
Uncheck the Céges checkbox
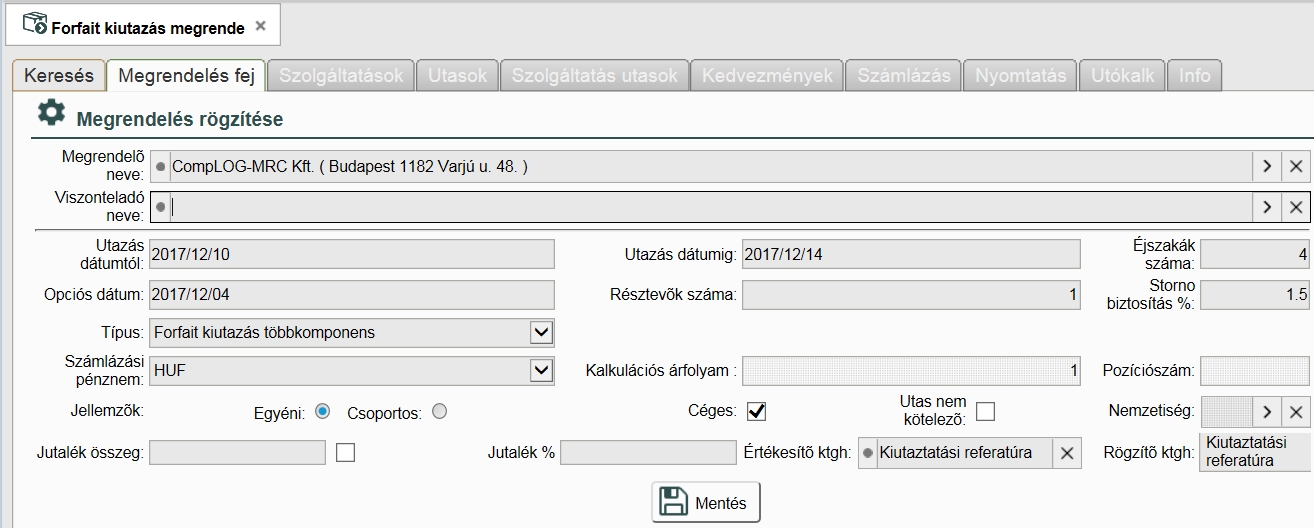(x=756, y=411)
